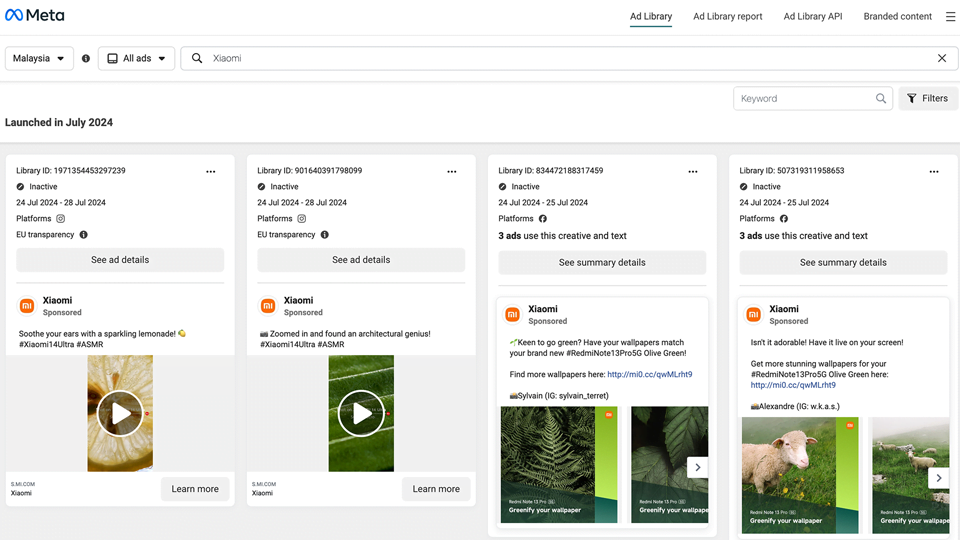Open the All ads category dropdown

point(137,58)
